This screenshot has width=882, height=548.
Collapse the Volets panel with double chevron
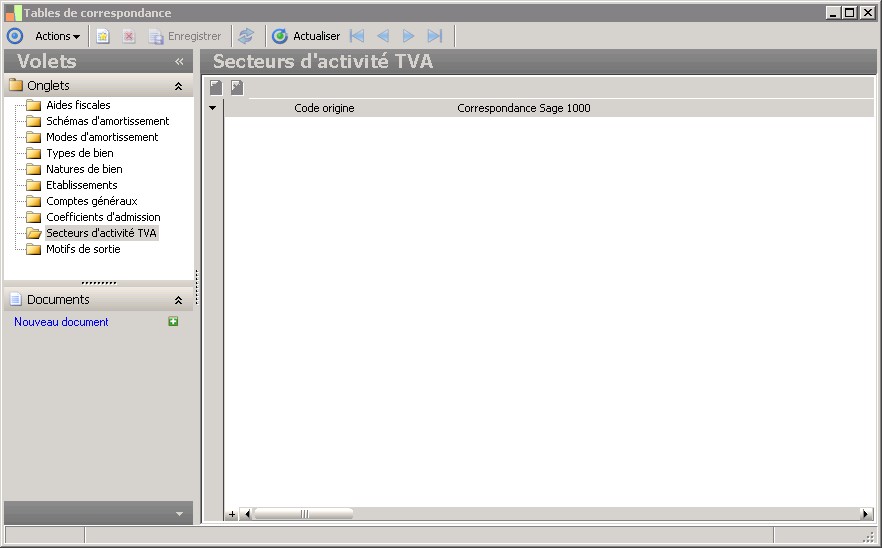(x=179, y=61)
